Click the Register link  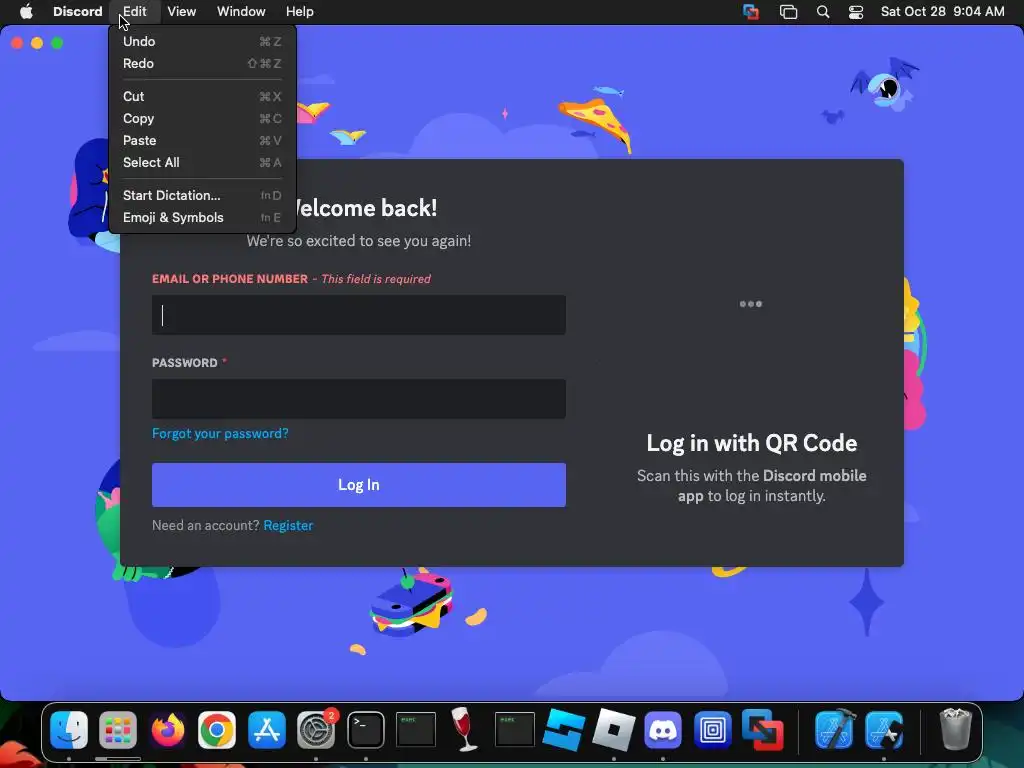(288, 525)
